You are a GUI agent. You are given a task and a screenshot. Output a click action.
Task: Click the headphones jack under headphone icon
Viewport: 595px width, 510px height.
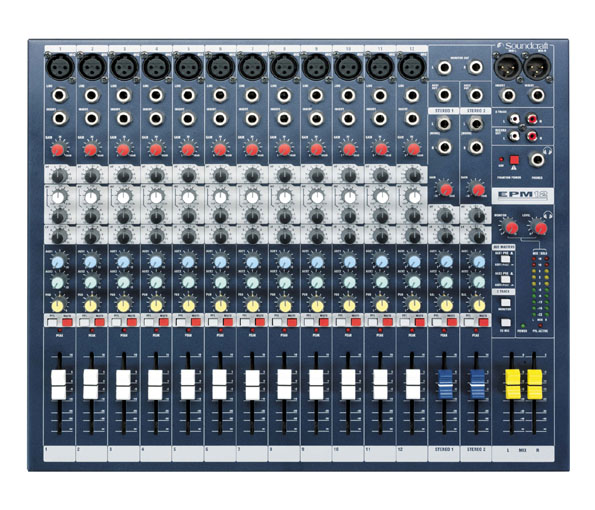pos(537,160)
